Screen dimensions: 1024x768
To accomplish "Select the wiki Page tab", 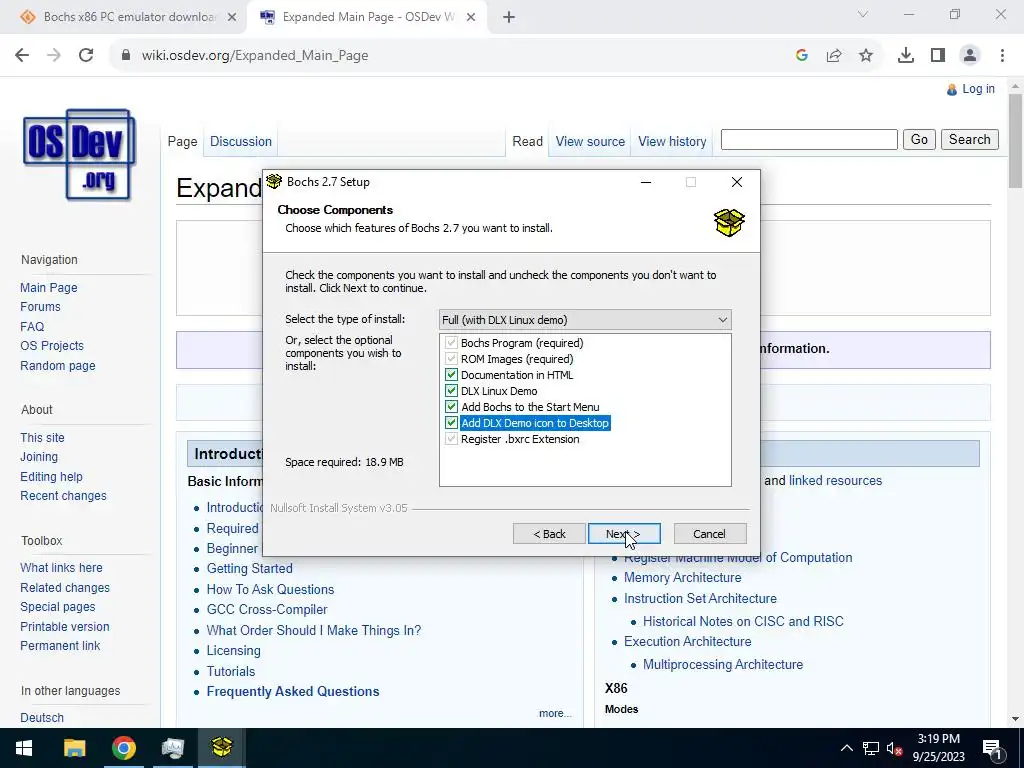I will [x=182, y=142].
